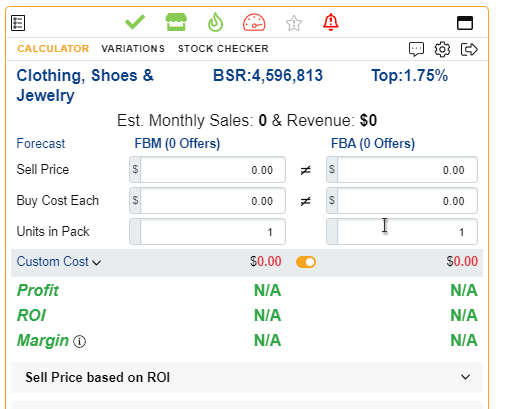
Task: Click the green storefront icon
Action: pos(176,22)
